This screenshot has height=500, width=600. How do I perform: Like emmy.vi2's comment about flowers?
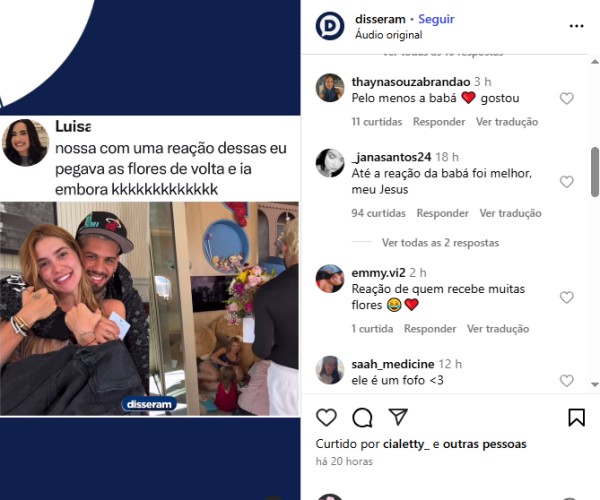click(x=567, y=297)
